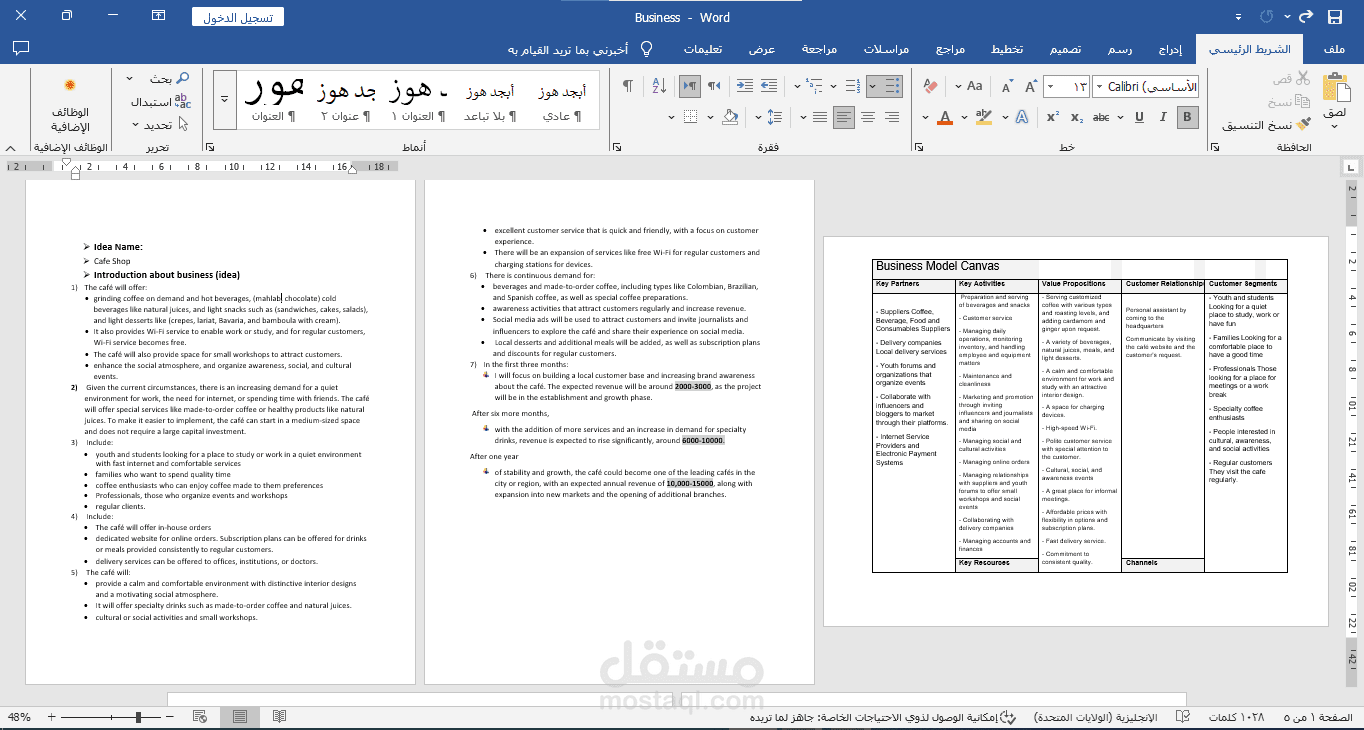Toggle Bold formatting

pyautogui.click(x=1187, y=117)
